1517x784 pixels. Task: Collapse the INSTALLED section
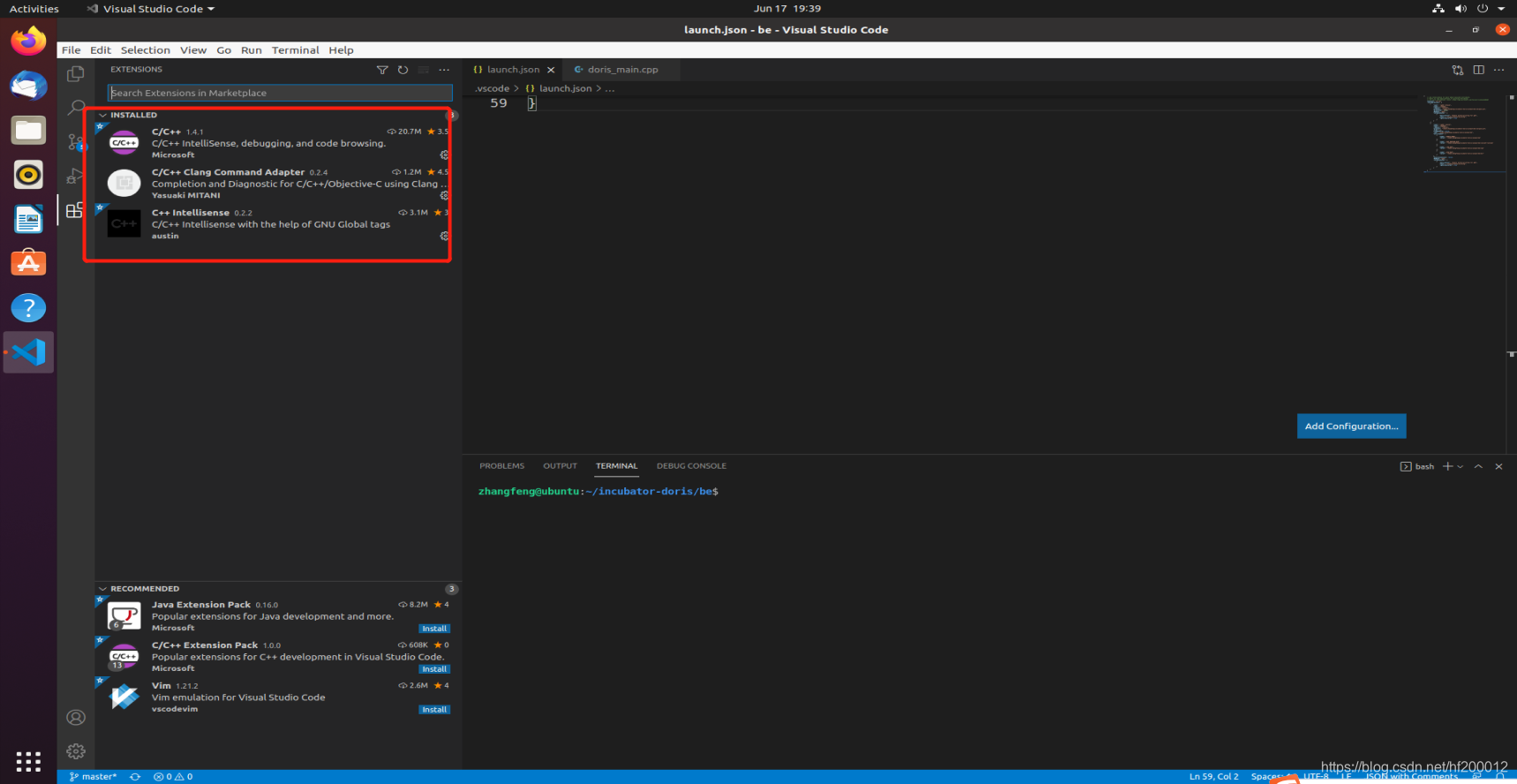tap(132, 116)
